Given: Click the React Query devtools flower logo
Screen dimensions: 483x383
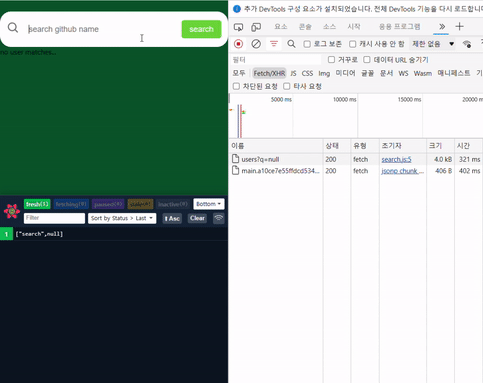Looking at the screenshot, I should point(12,211).
